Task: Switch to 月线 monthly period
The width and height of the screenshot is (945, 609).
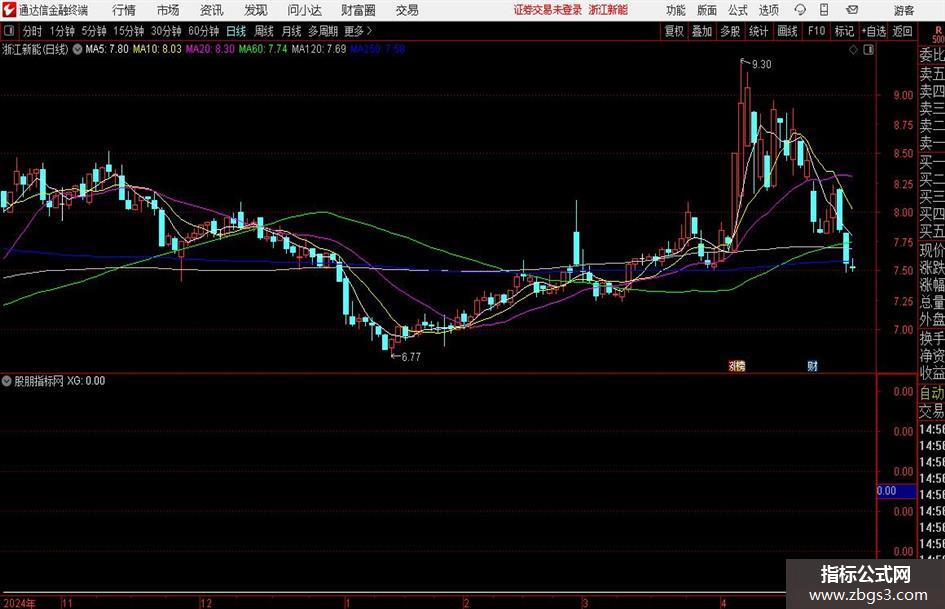Action: tap(292, 31)
